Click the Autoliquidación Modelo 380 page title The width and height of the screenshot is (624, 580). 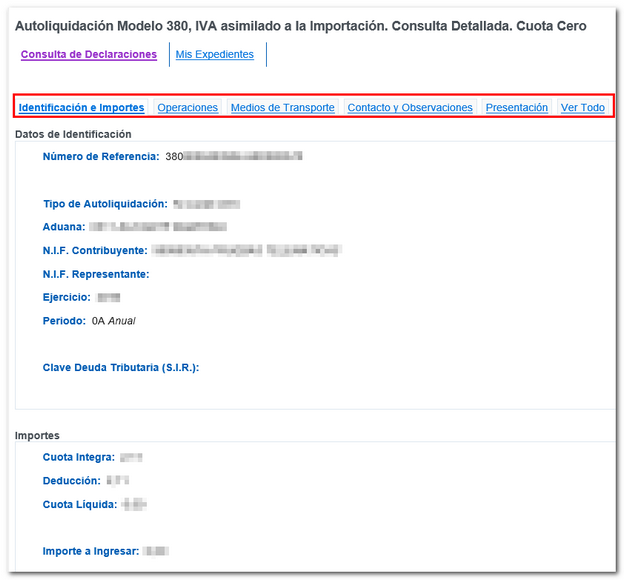tap(301, 26)
